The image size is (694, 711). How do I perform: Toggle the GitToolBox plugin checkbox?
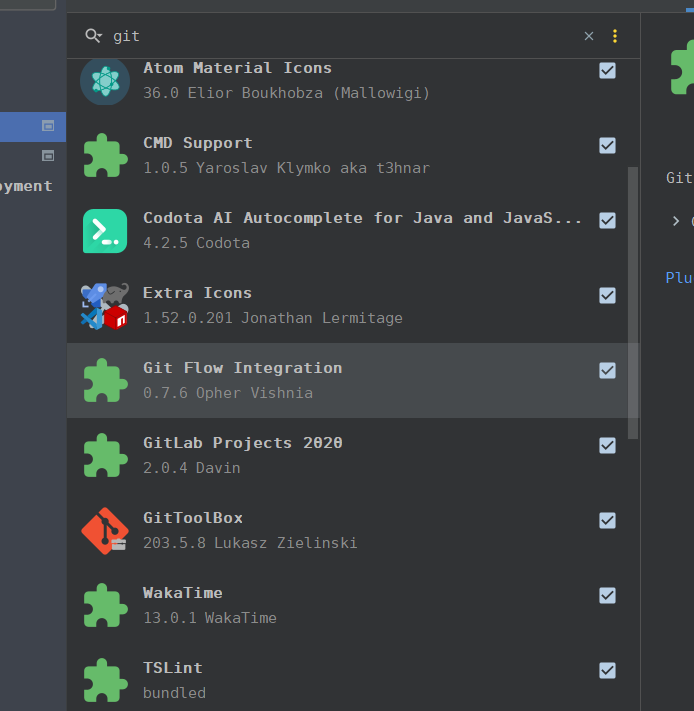click(x=607, y=521)
